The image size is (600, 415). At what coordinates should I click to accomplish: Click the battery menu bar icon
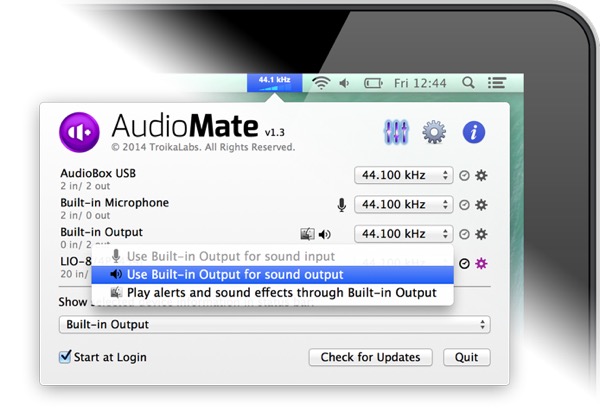pyautogui.click(x=373, y=83)
